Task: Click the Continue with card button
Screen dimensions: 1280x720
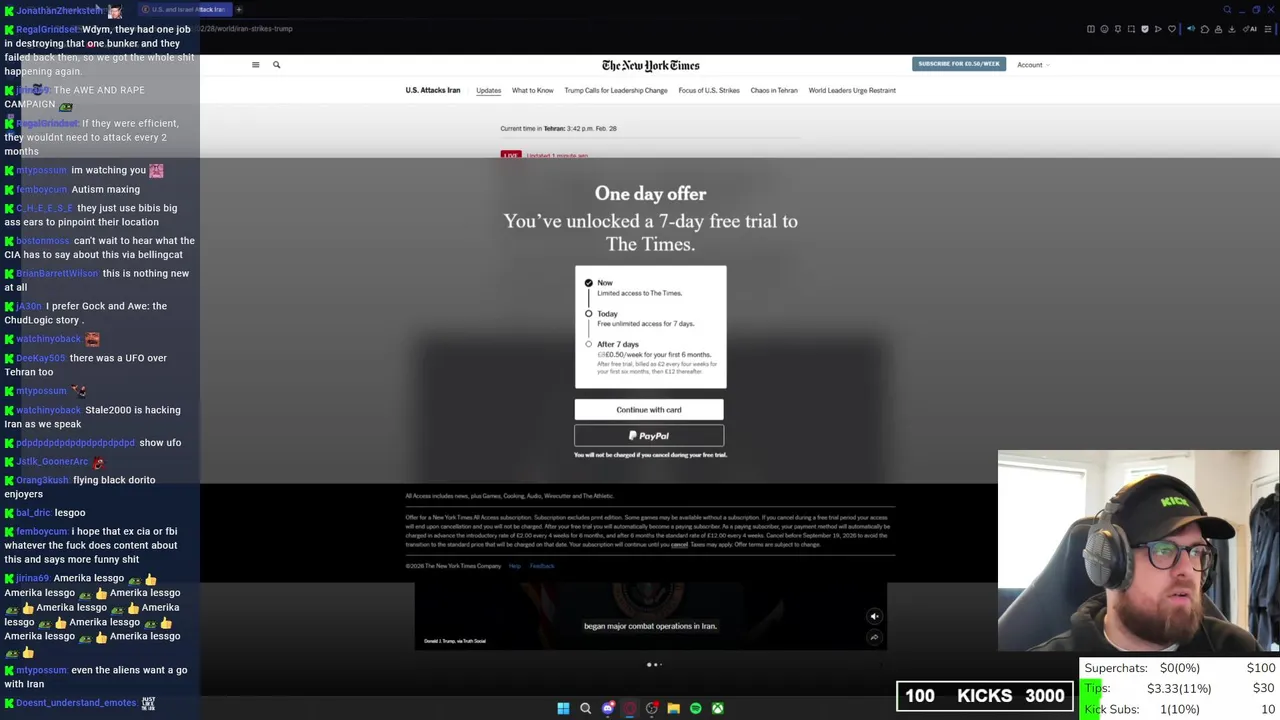Action: (649, 410)
